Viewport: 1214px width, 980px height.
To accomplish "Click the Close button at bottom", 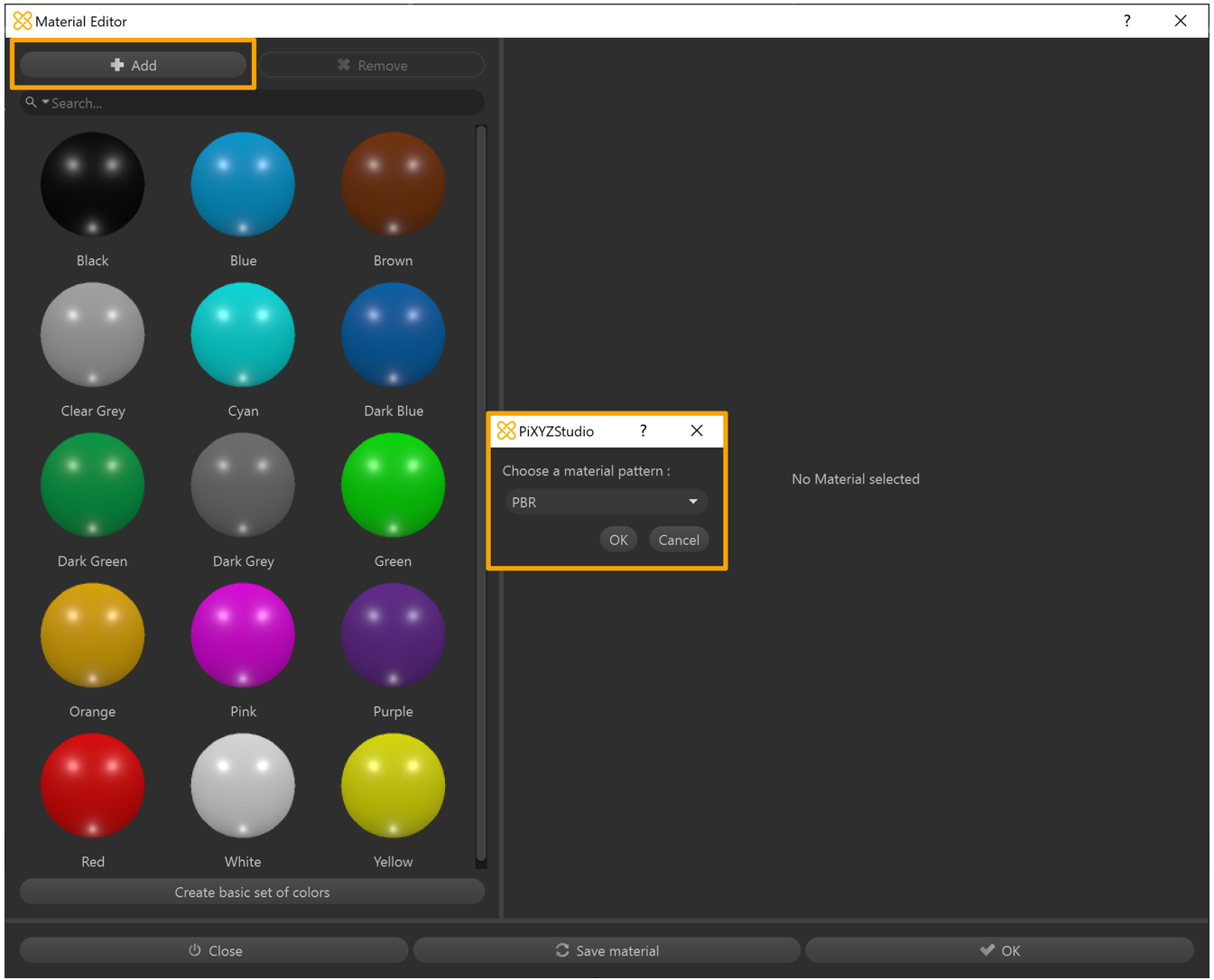I will click(214, 950).
